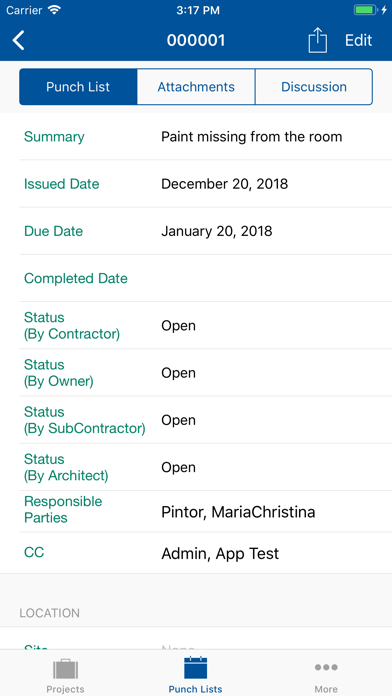392x696 pixels.
Task: Open the share icon in header
Action: point(317,40)
